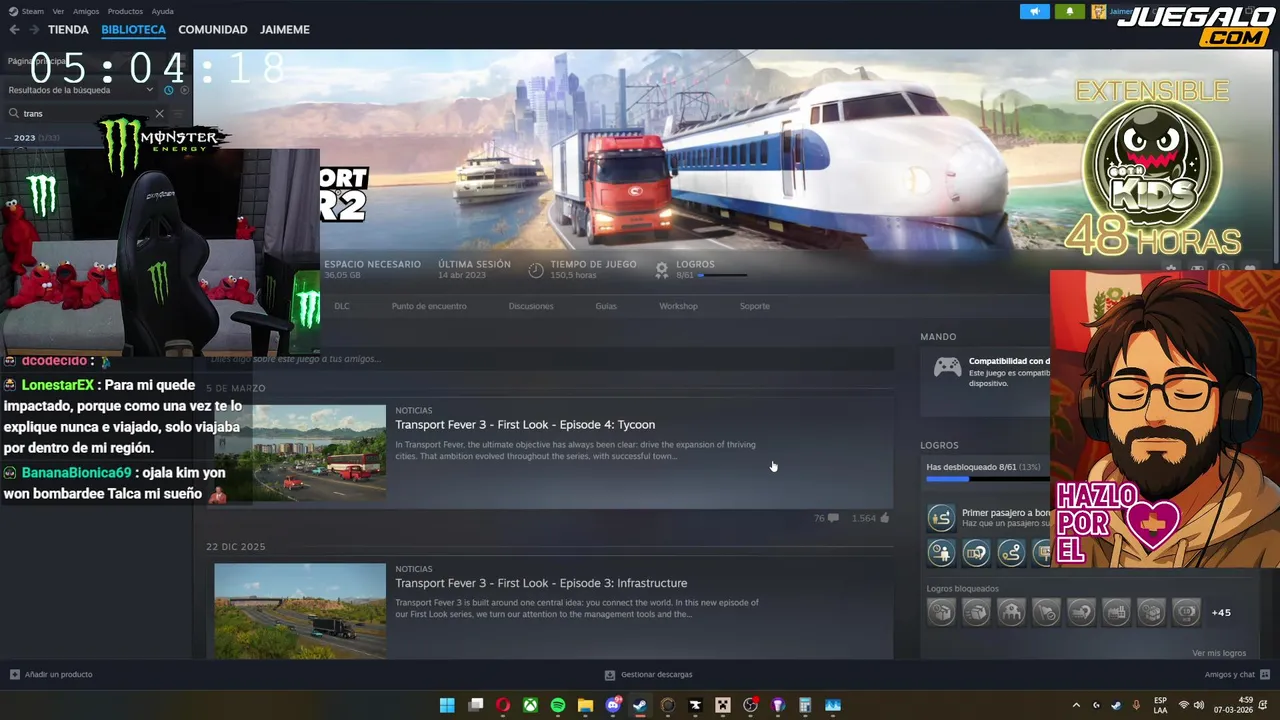The height and width of the screenshot is (720, 1280).
Task: Open Episode 4 Tycoon news thumbnail
Action: (319, 453)
